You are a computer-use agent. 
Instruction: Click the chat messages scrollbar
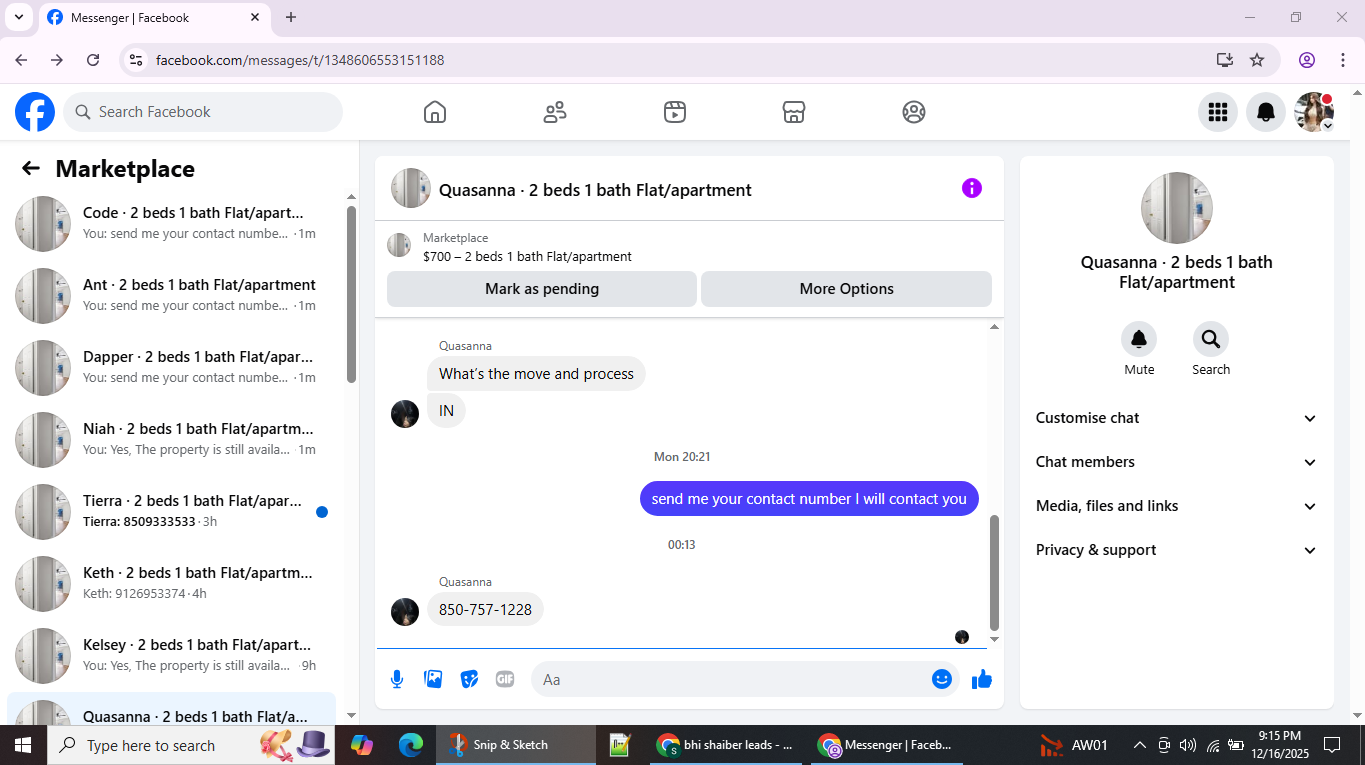click(x=994, y=572)
